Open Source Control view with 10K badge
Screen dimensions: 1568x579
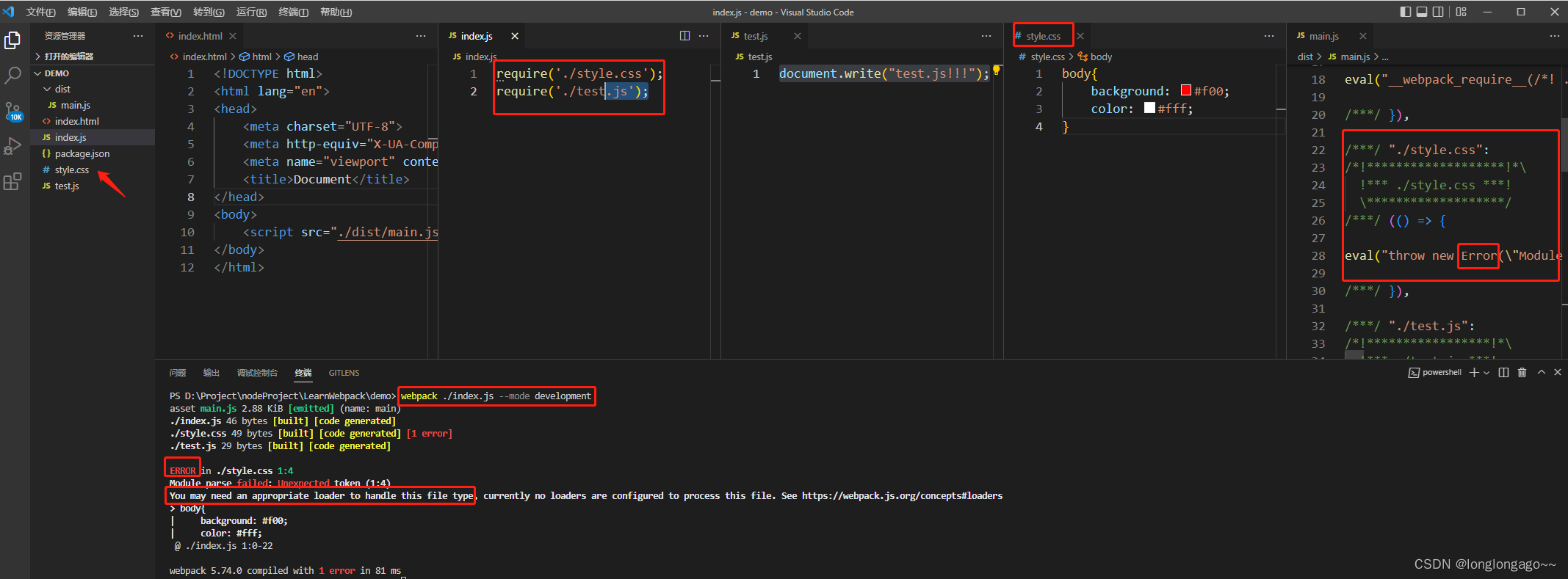(x=12, y=111)
